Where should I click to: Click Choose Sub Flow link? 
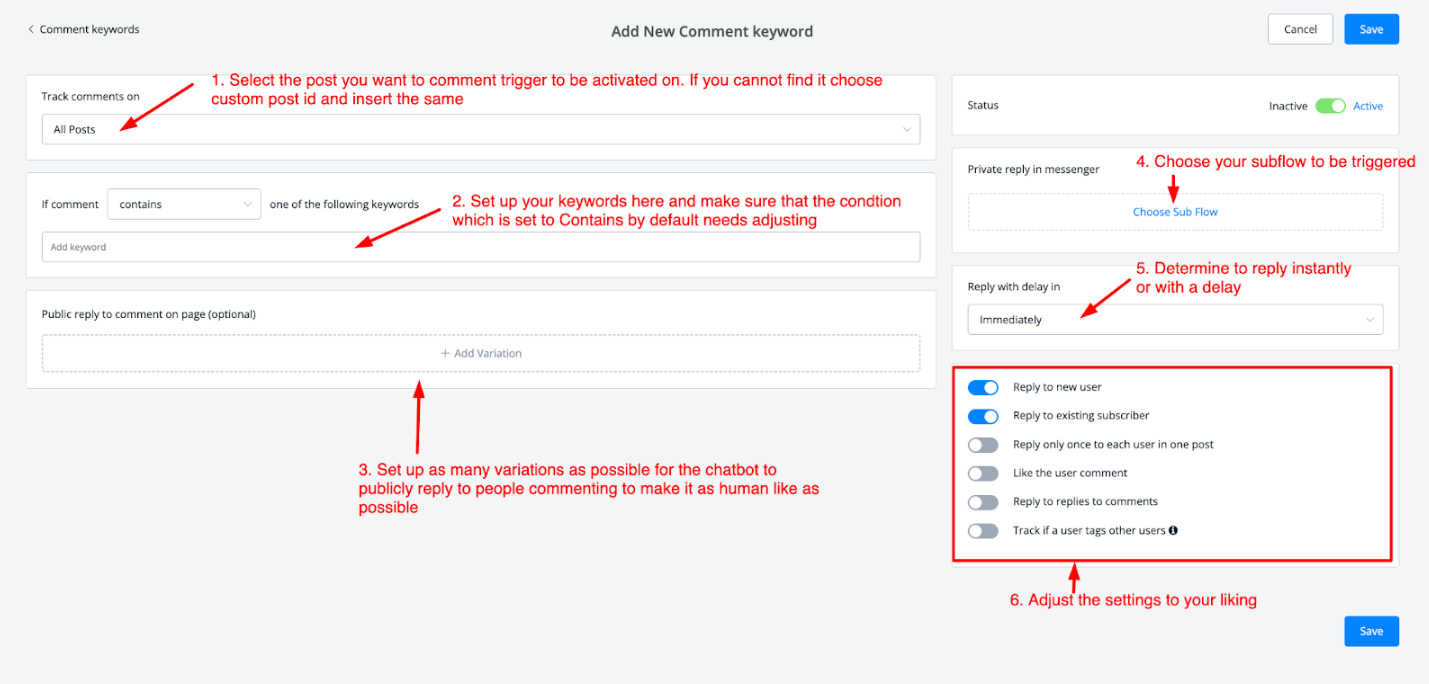1175,212
